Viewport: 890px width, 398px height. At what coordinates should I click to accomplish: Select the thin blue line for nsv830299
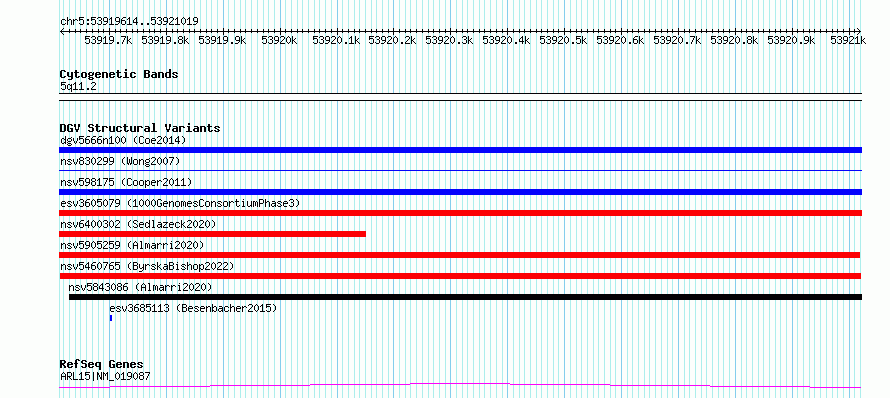click(x=460, y=170)
